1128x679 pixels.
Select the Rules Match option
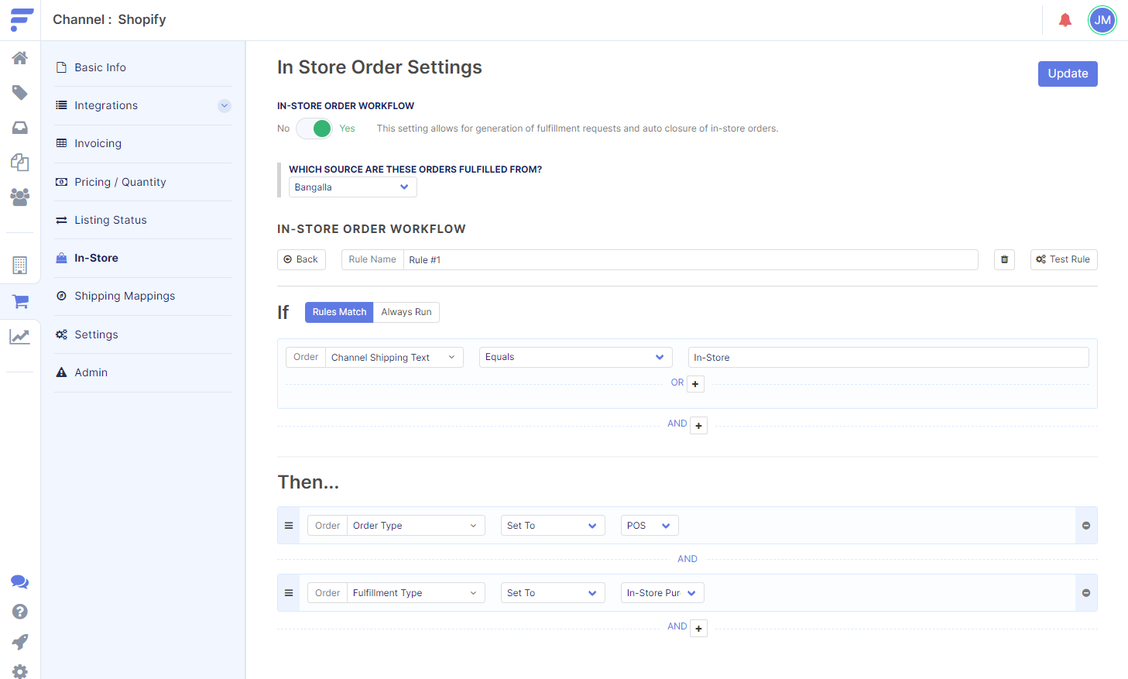click(x=339, y=312)
